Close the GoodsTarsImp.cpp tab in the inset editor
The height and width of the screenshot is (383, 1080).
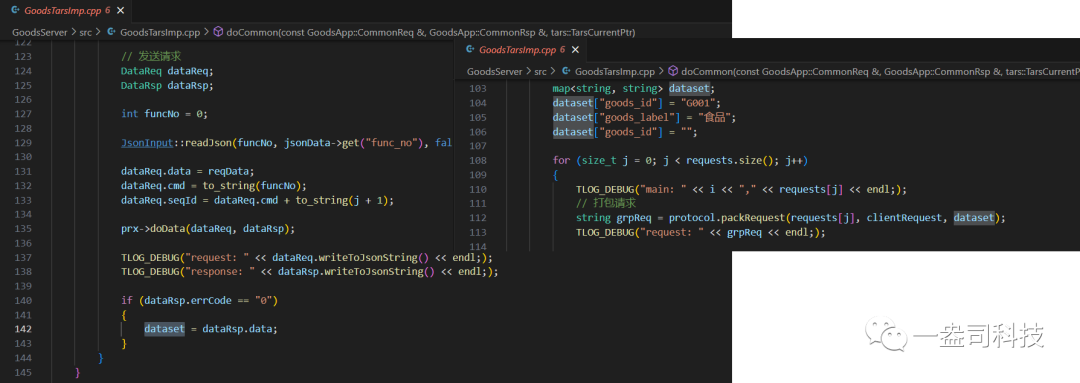point(575,50)
